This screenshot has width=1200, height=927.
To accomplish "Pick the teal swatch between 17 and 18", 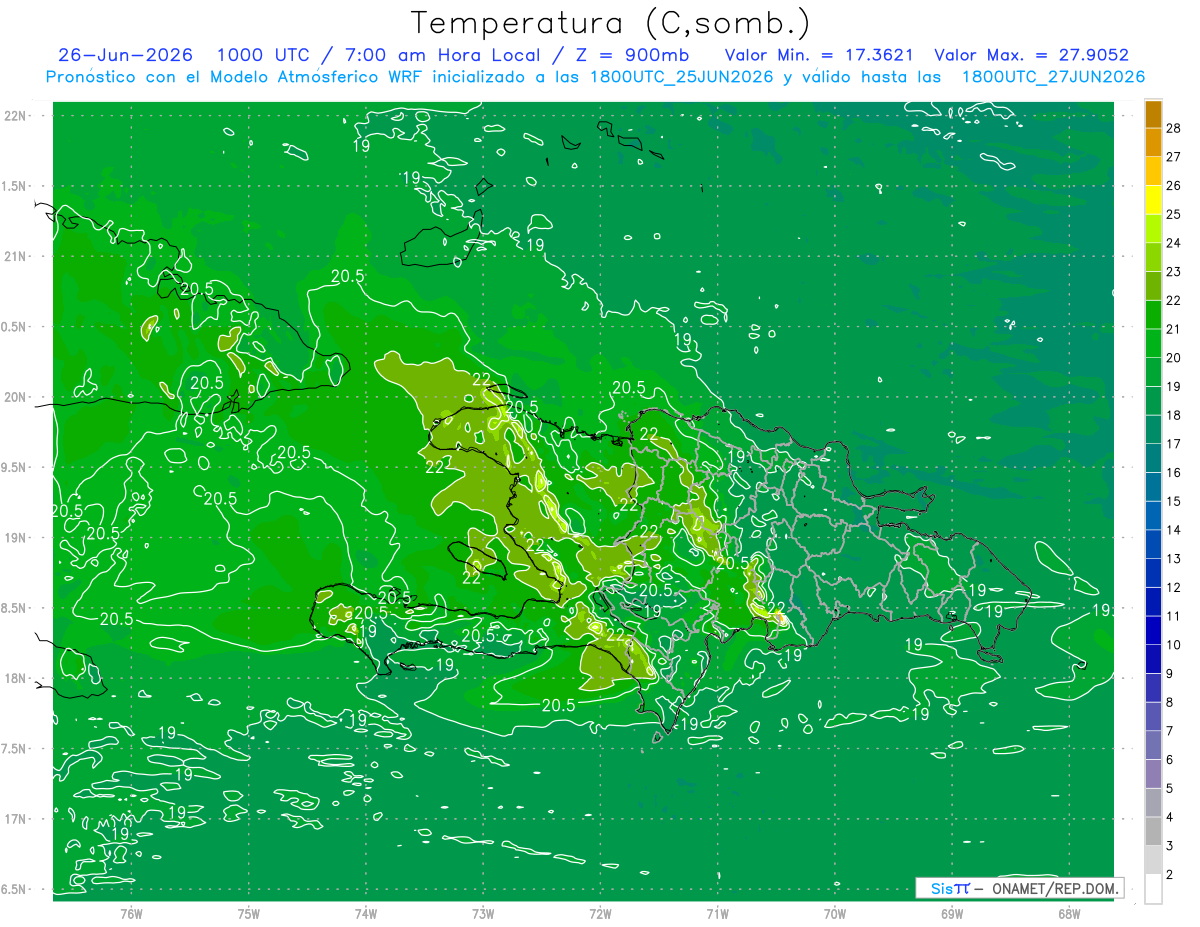I will (1153, 430).
